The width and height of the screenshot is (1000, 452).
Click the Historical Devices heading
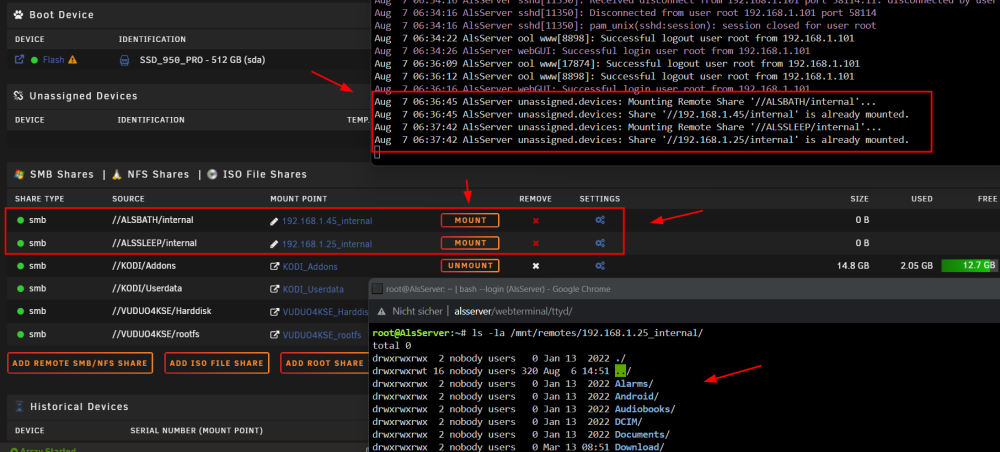pos(79,407)
